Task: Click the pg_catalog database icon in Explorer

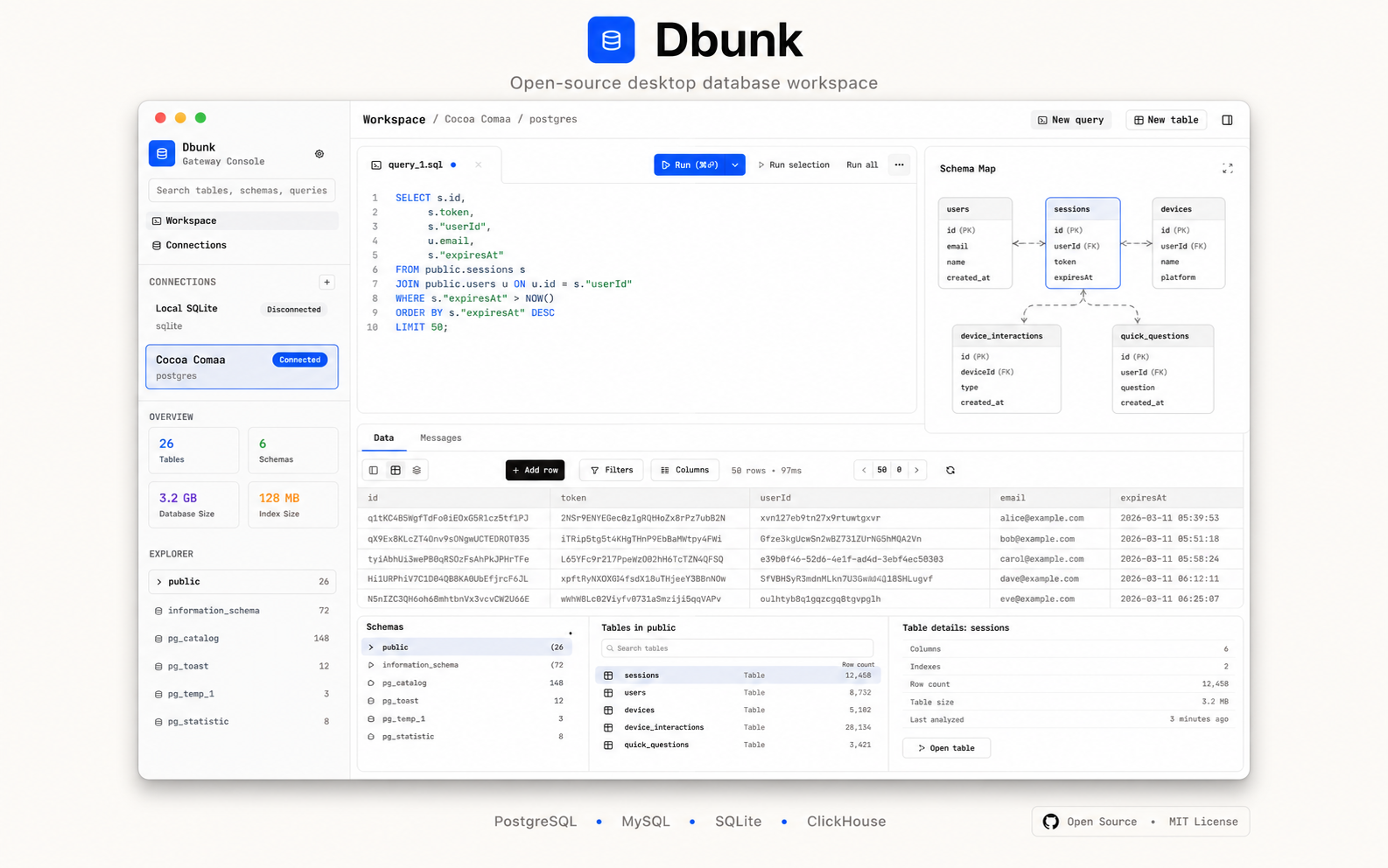Action: point(158,639)
